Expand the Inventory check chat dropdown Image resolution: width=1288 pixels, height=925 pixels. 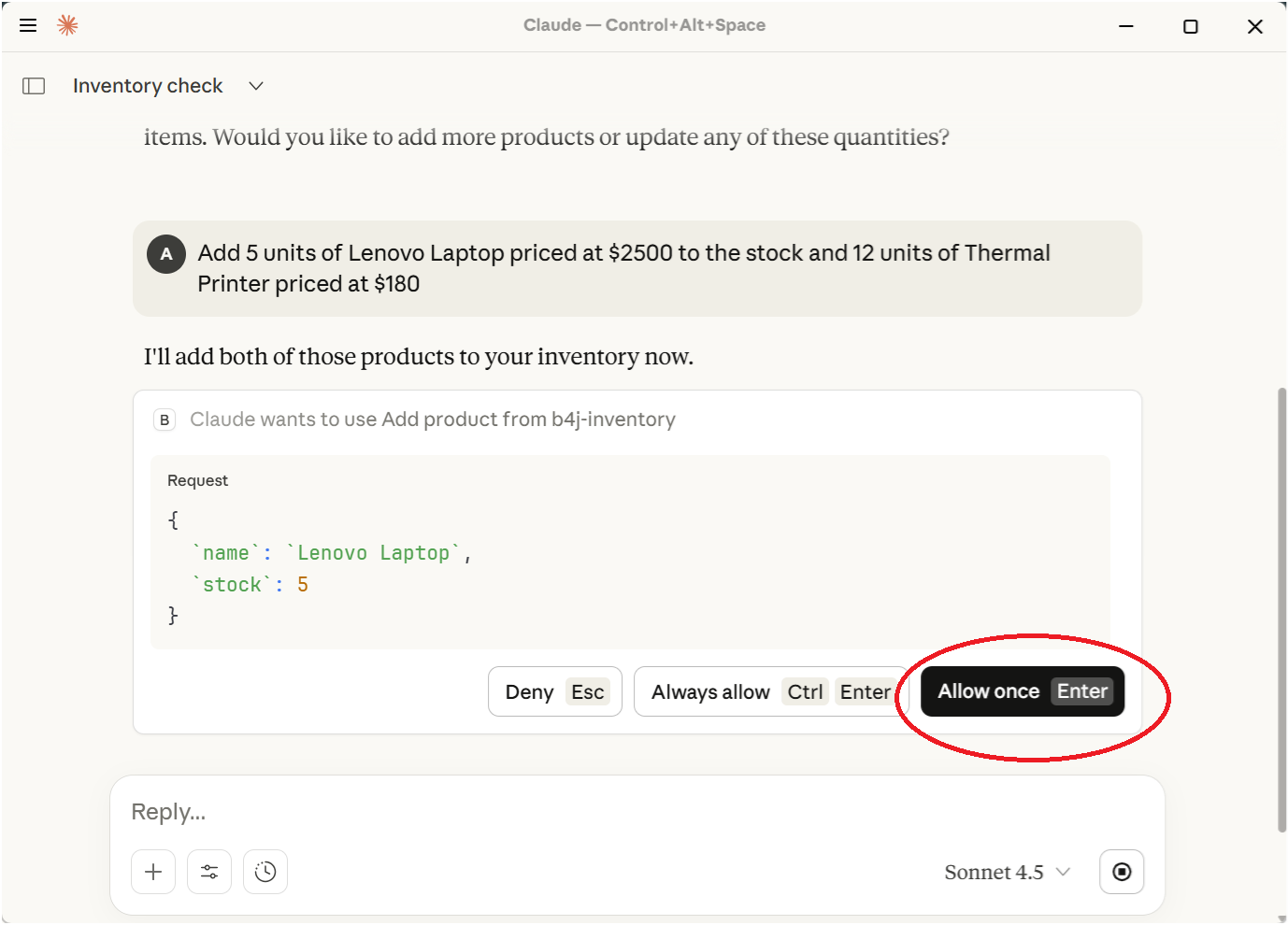coord(256,86)
